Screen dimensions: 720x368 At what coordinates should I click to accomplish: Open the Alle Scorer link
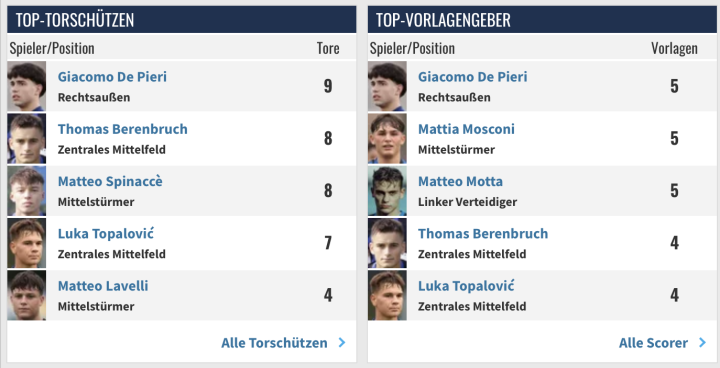point(653,343)
